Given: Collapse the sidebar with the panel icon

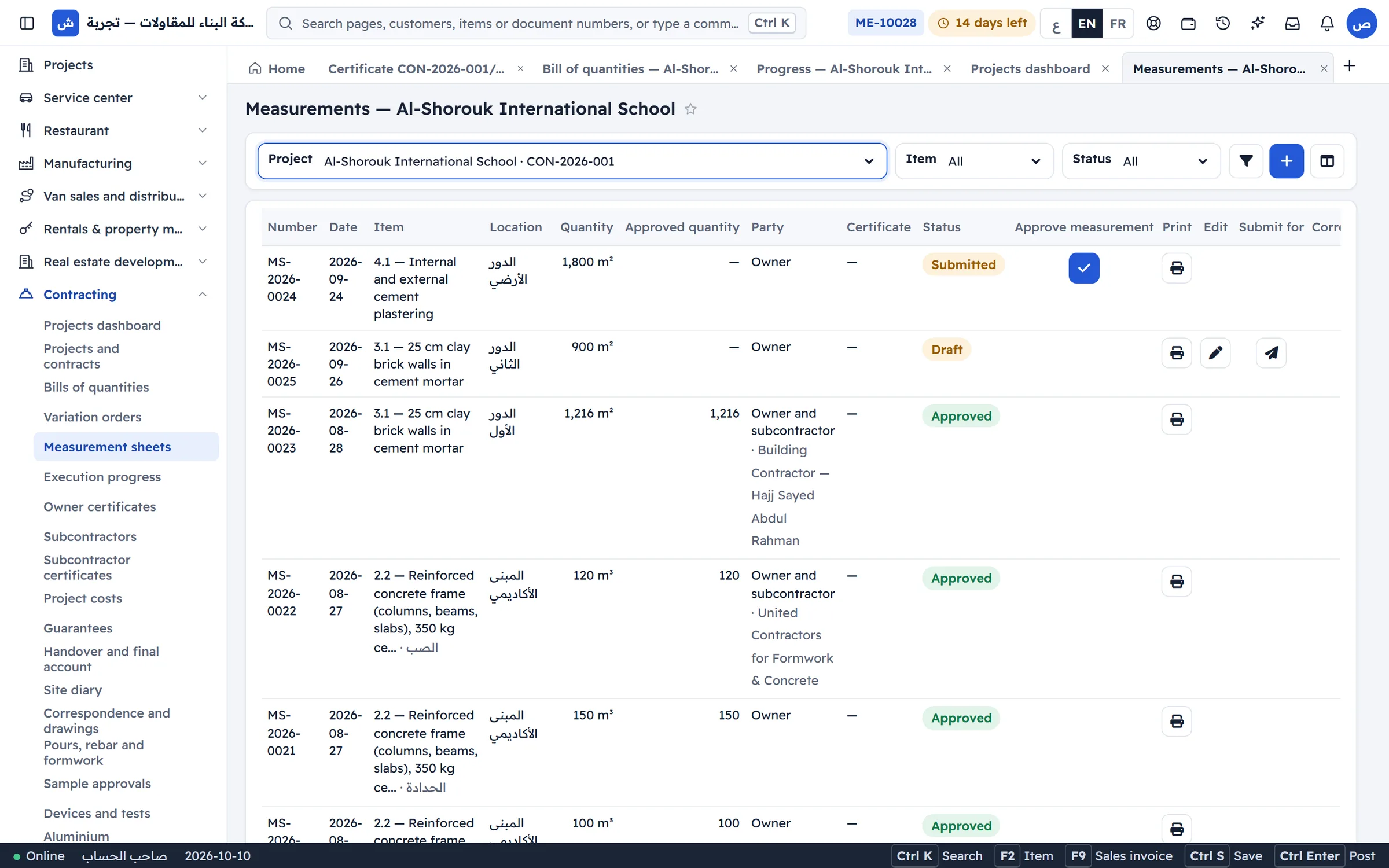Looking at the screenshot, I should coord(27,23).
